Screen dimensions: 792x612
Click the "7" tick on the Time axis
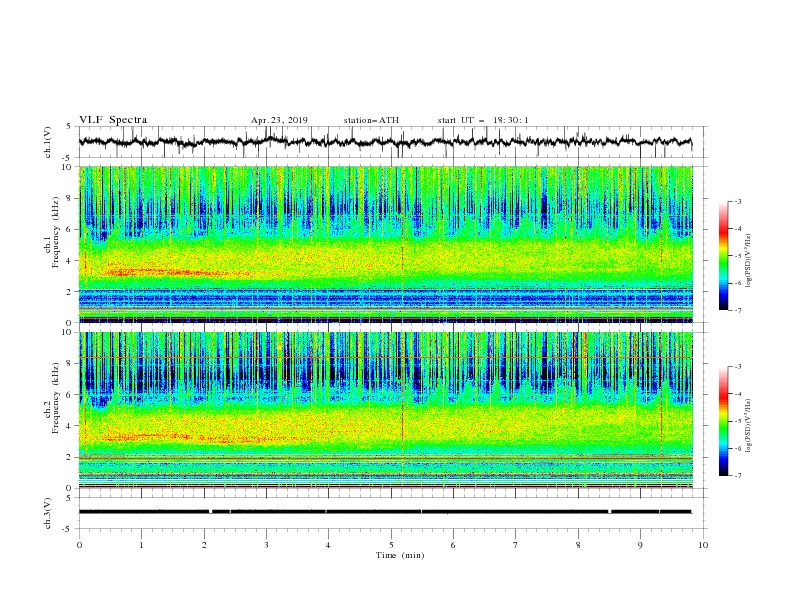516,545
